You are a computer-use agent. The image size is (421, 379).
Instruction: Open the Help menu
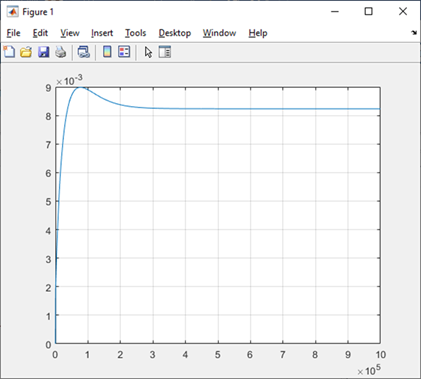click(x=258, y=33)
